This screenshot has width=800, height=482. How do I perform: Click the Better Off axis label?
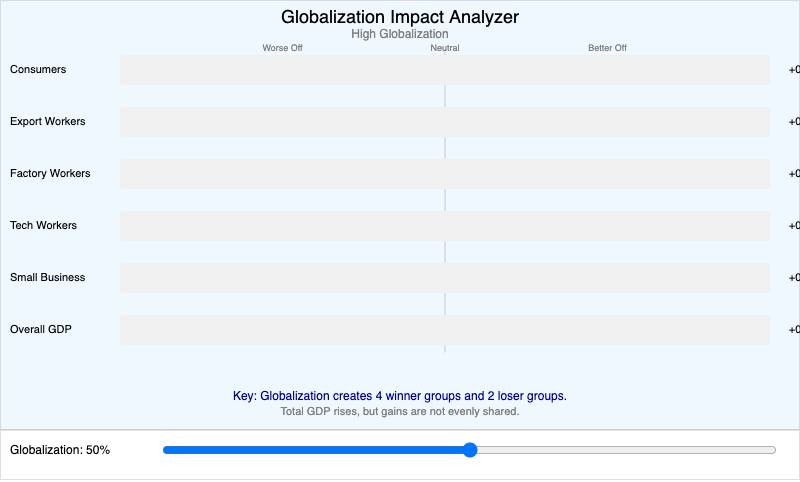tap(607, 48)
